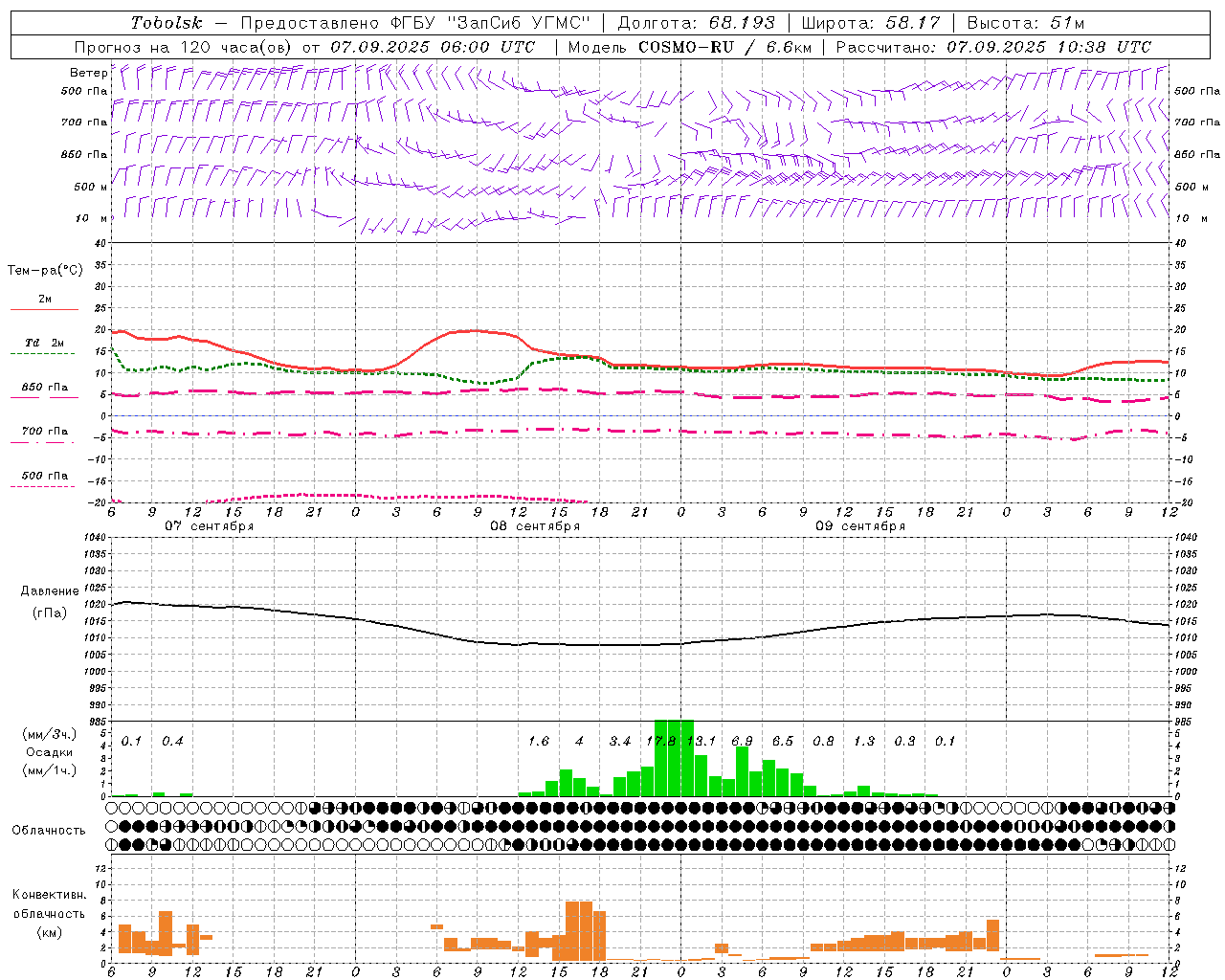Click the 17.8 precipitation total value

click(x=660, y=742)
